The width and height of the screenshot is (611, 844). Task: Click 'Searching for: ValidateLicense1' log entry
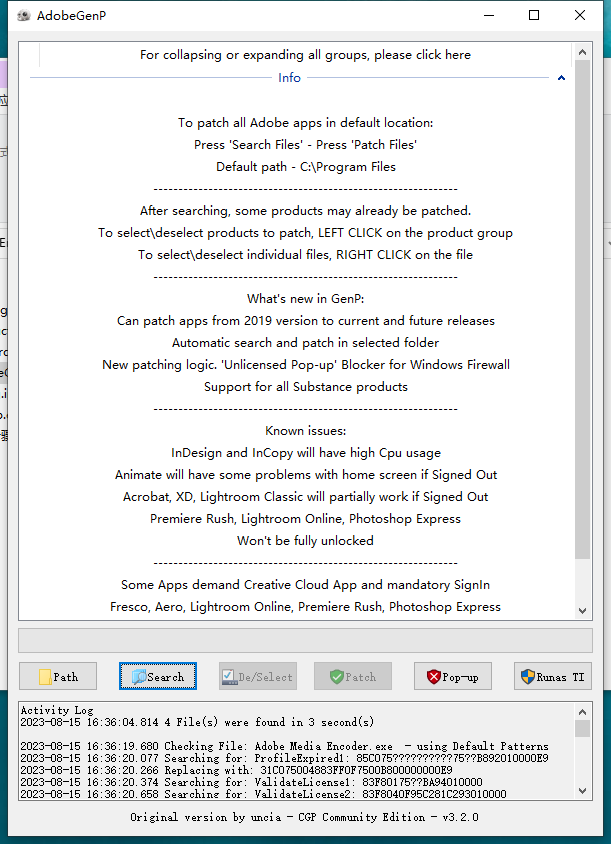point(251,782)
